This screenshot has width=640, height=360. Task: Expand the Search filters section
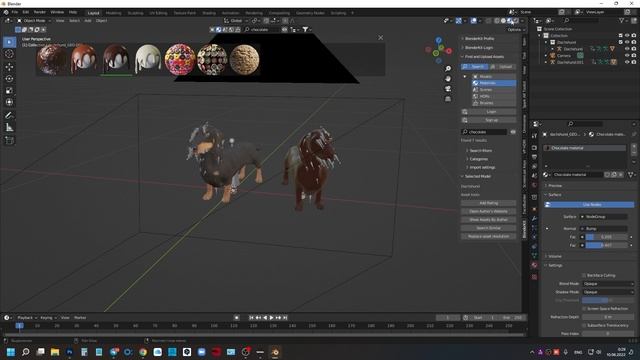tap(480, 151)
